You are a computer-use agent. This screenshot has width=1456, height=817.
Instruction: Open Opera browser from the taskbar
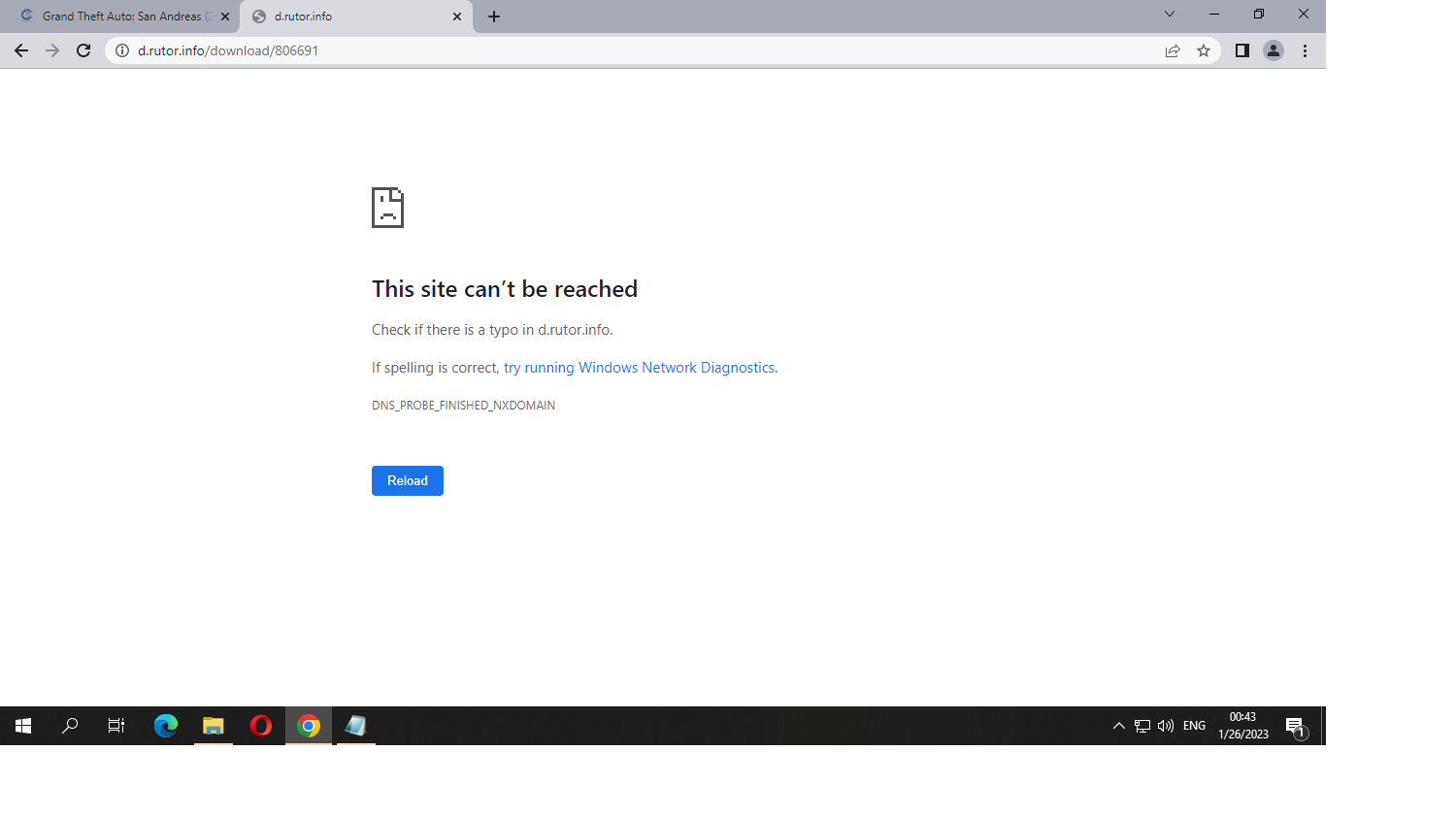(260, 726)
